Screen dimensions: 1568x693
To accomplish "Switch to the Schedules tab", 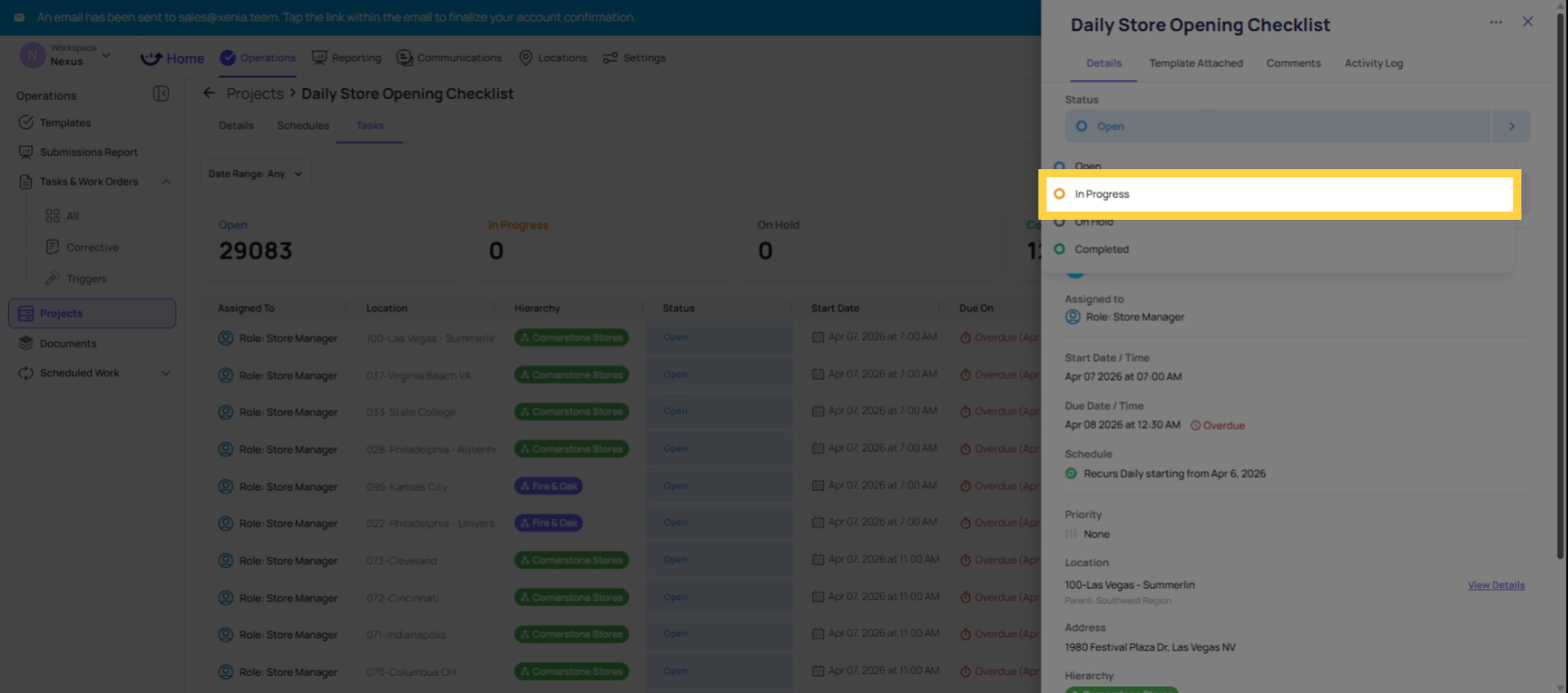I will [x=303, y=126].
